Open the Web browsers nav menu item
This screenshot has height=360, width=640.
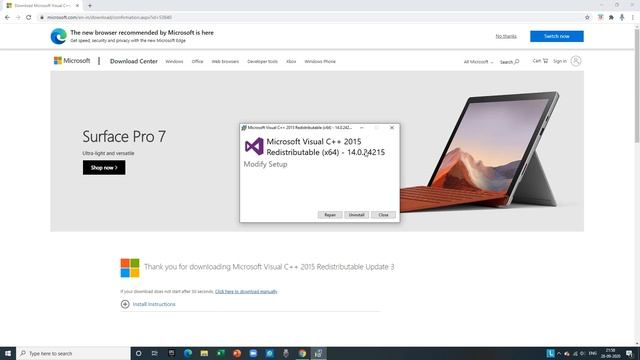(x=225, y=62)
